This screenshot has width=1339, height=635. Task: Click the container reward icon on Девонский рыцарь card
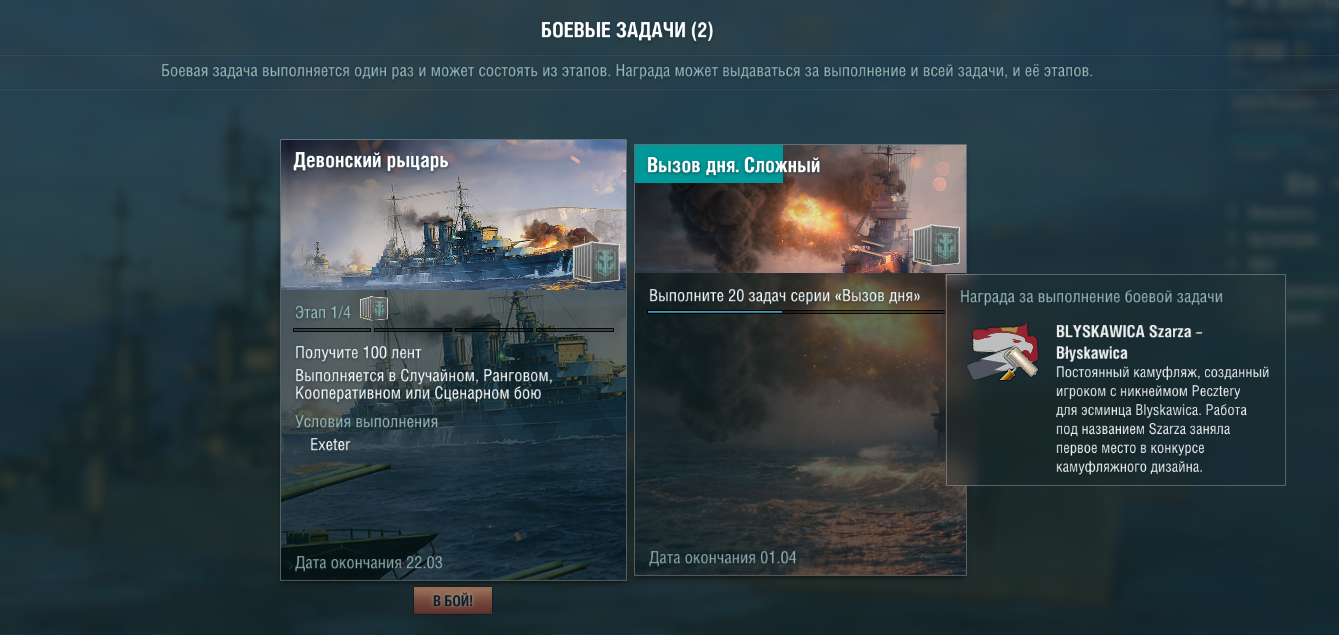coord(597,265)
